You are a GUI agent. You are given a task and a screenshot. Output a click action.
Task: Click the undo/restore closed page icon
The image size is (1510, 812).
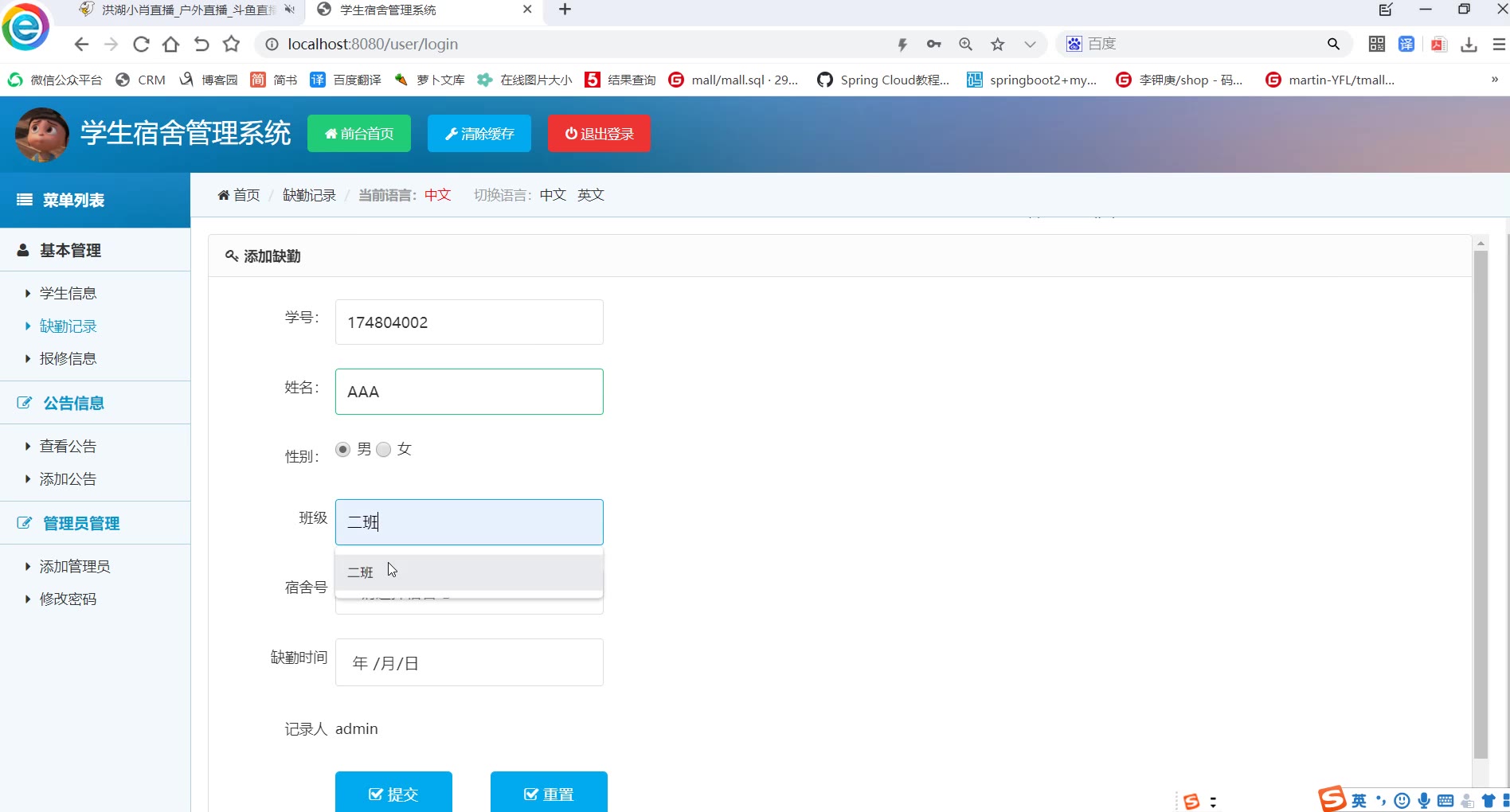click(201, 45)
